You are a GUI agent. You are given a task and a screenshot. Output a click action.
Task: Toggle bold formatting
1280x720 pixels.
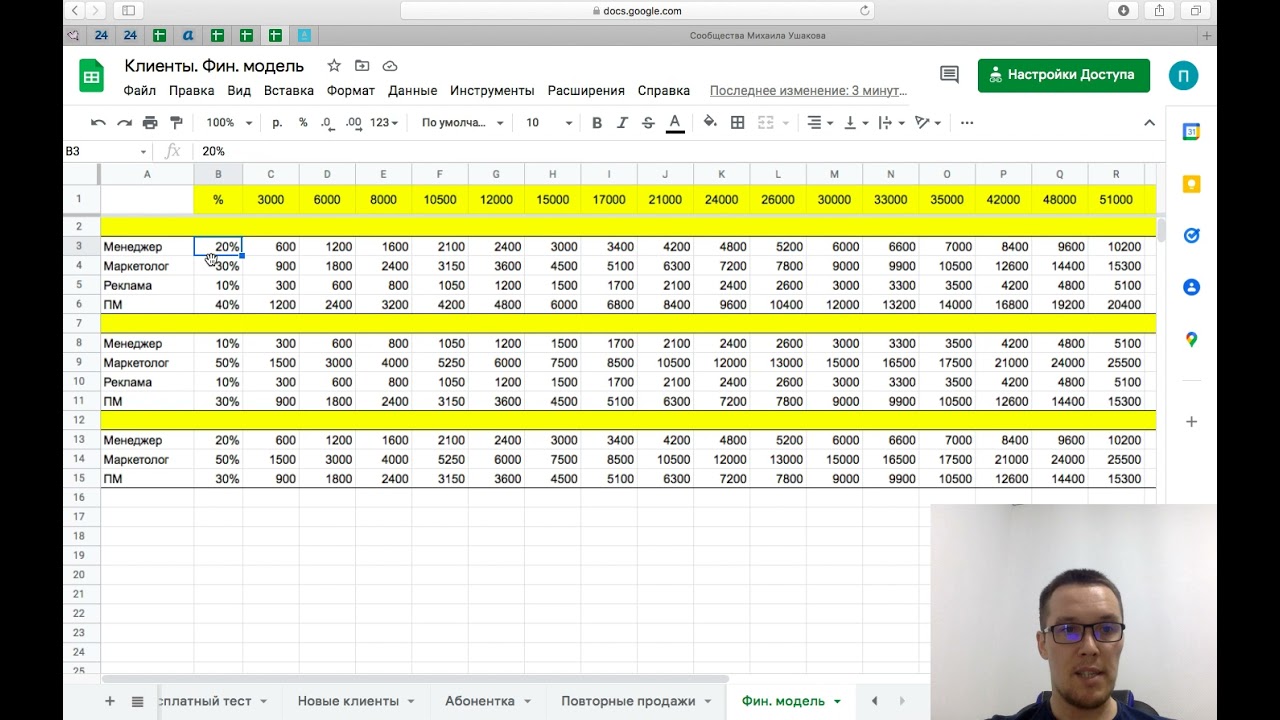(597, 123)
